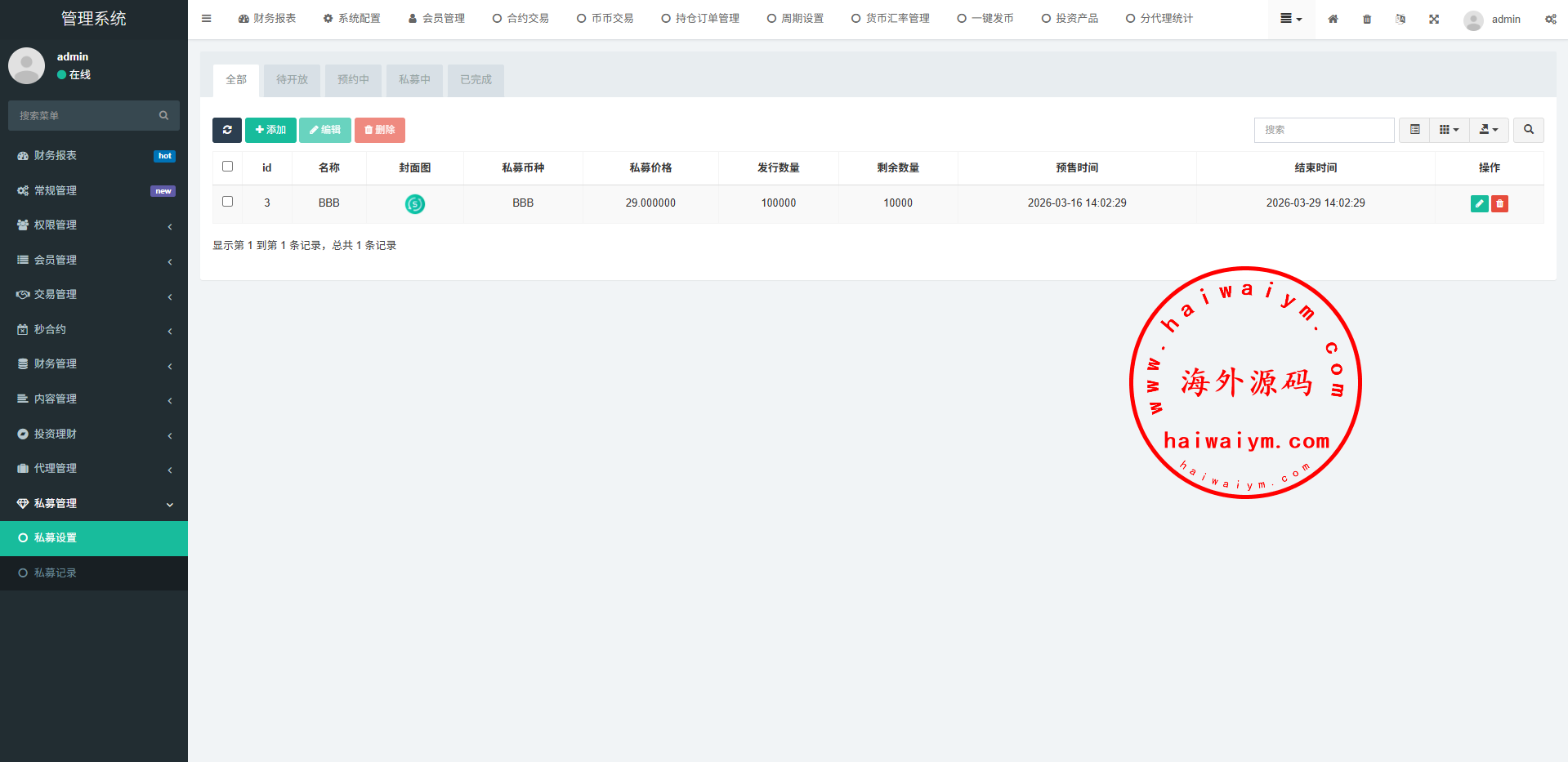Expand the 权限管理 sidebar menu

[x=94, y=225]
